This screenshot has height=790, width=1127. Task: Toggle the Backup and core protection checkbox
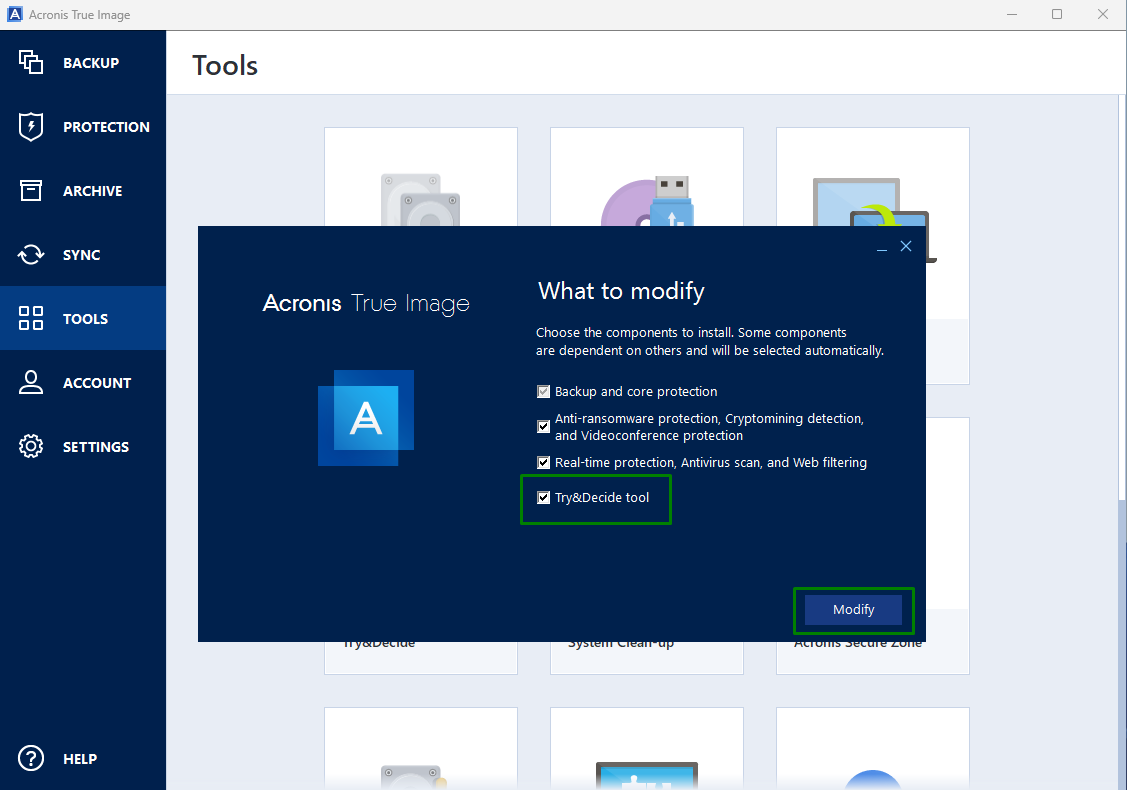click(x=543, y=391)
